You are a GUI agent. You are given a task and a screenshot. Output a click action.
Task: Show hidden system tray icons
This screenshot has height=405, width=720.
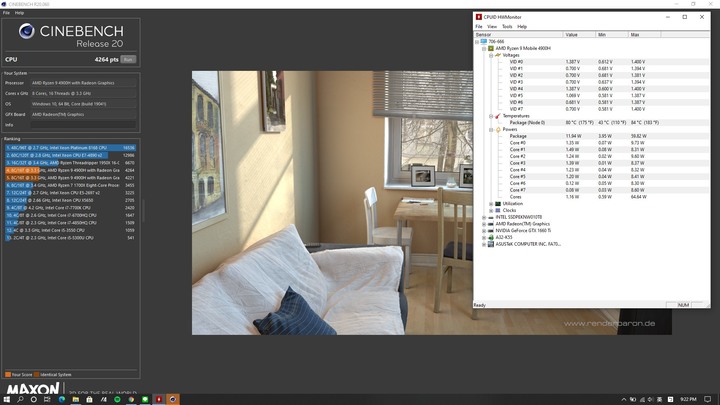pos(624,399)
